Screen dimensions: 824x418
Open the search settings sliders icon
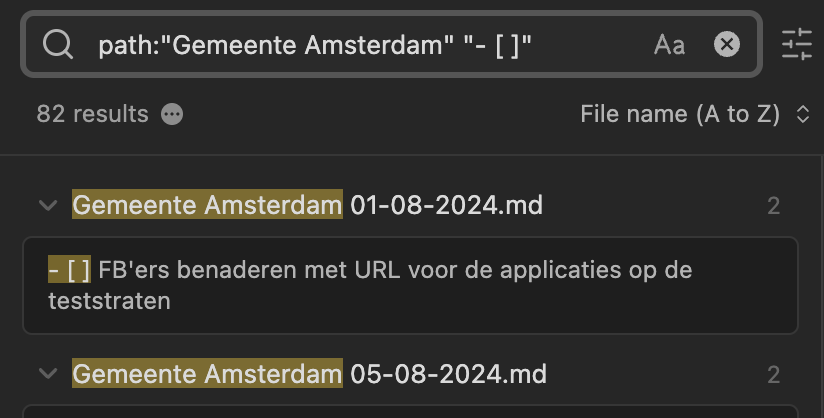click(x=797, y=44)
